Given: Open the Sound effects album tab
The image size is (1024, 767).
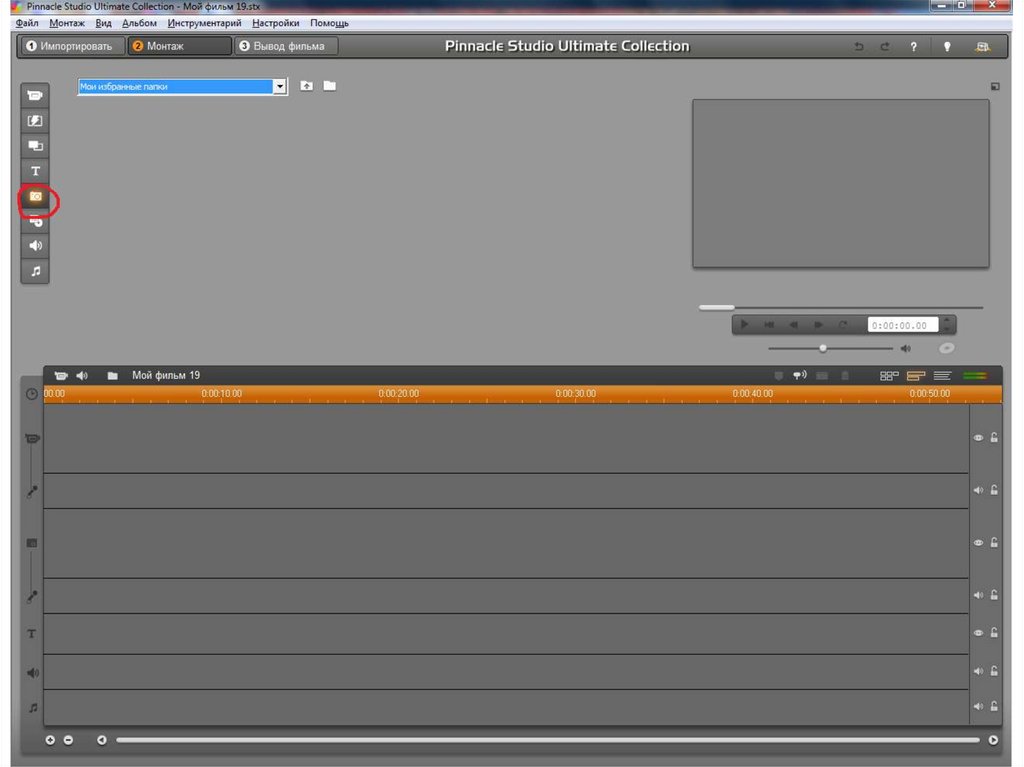Looking at the screenshot, I should click(35, 246).
